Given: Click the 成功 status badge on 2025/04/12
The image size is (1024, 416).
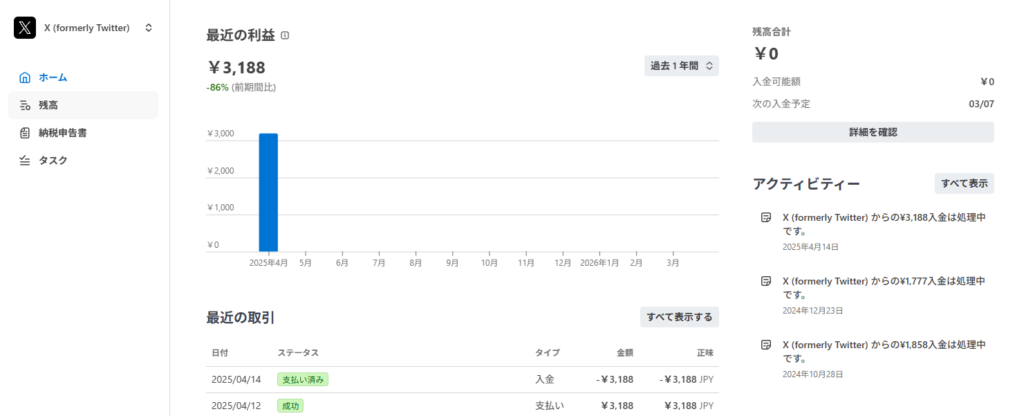Looking at the screenshot, I should tap(290, 406).
